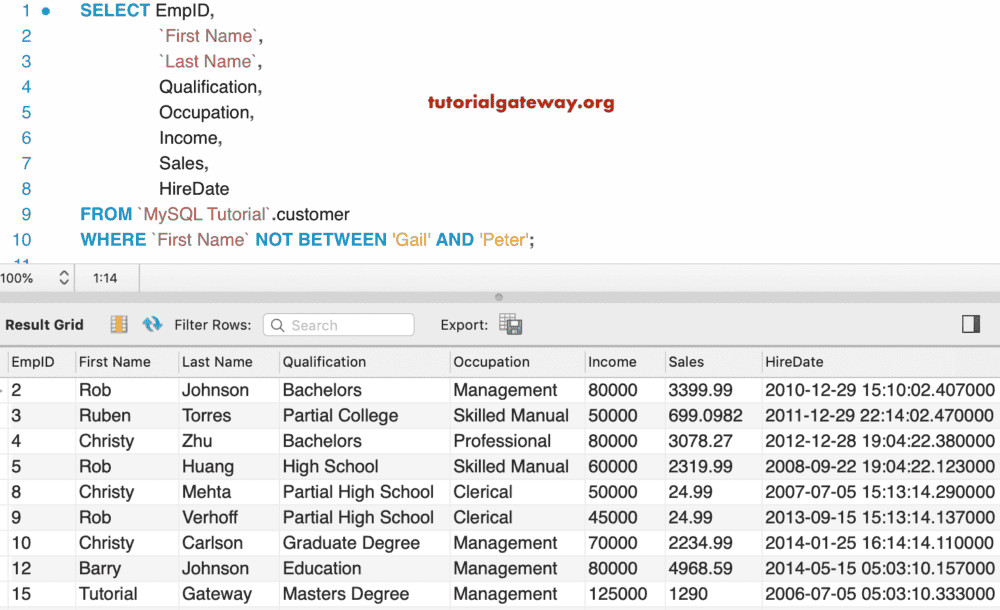Place cursor on HireDate in line 8
The height and width of the screenshot is (610, 1000).
pyautogui.click(x=194, y=189)
